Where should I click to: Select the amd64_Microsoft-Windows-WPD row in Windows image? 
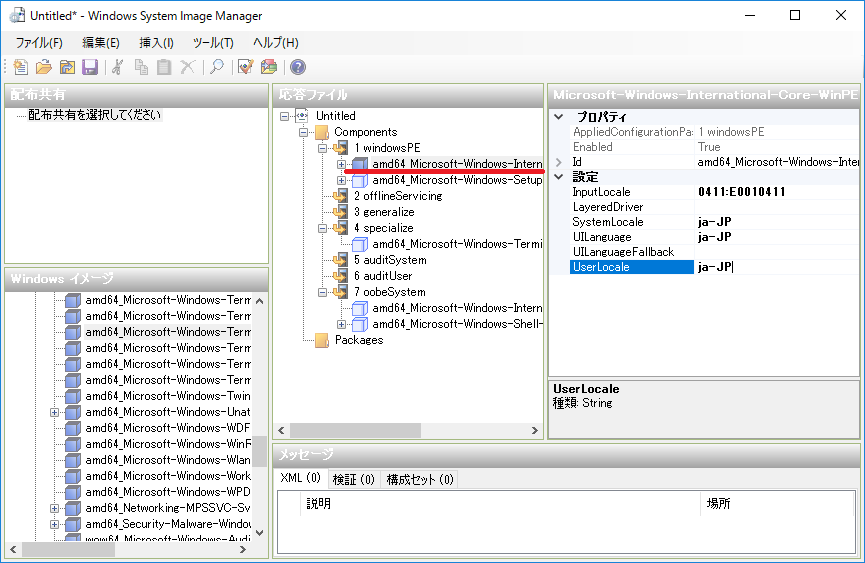tap(167, 492)
